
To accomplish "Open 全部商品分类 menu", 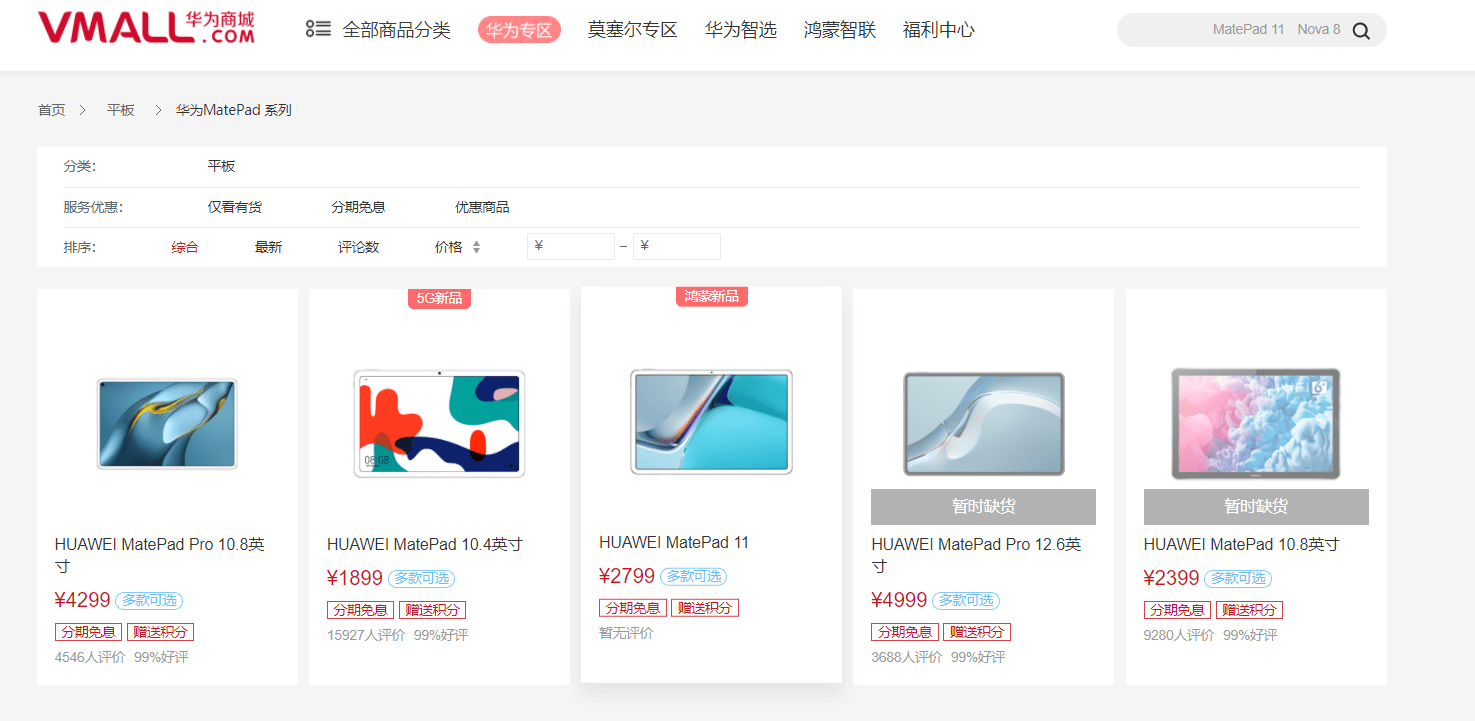I will click(x=396, y=30).
